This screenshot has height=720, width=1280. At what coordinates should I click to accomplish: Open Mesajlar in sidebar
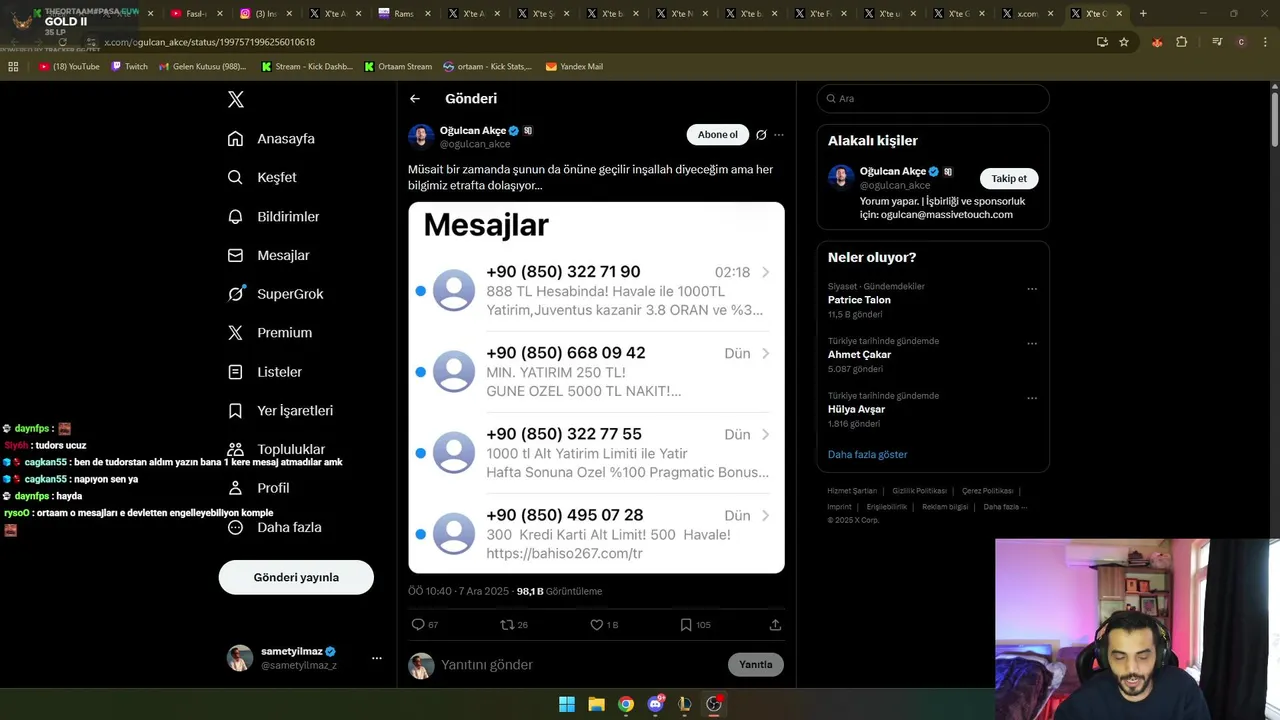268,255
